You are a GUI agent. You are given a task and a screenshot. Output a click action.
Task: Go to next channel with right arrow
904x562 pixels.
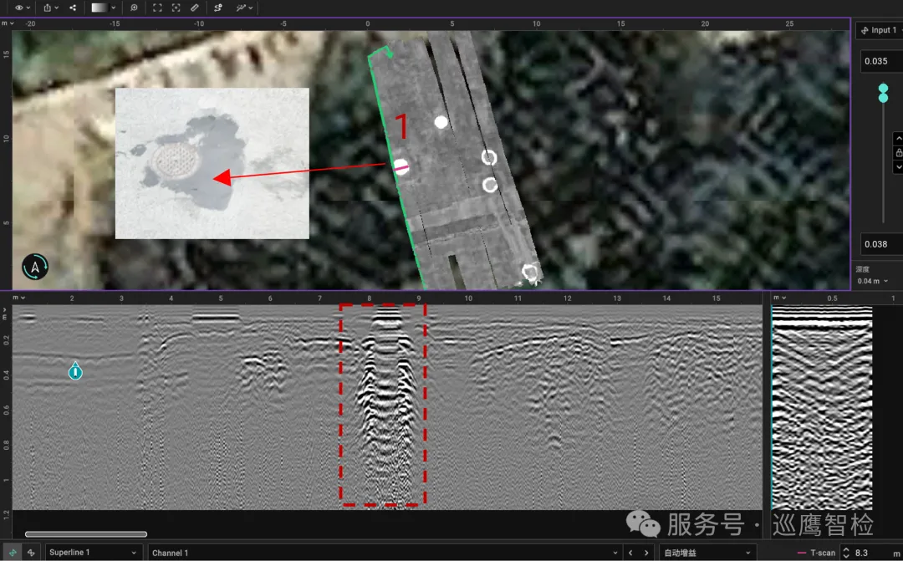click(647, 552)
